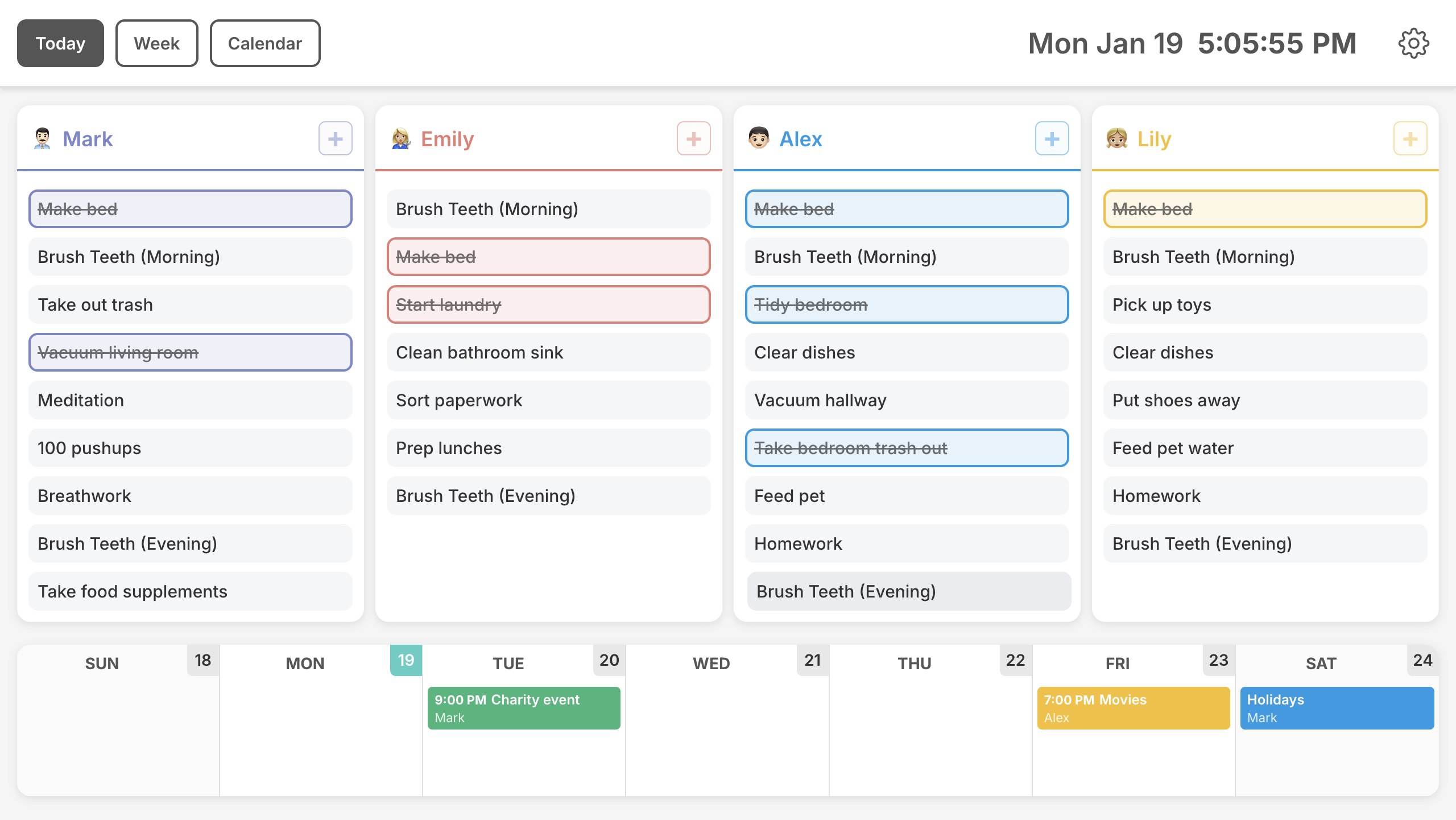Image resolution: width=1456 pixels, height=820 pixels.
Task: Click the plus button in Mark's column
Action: point(335,139)
